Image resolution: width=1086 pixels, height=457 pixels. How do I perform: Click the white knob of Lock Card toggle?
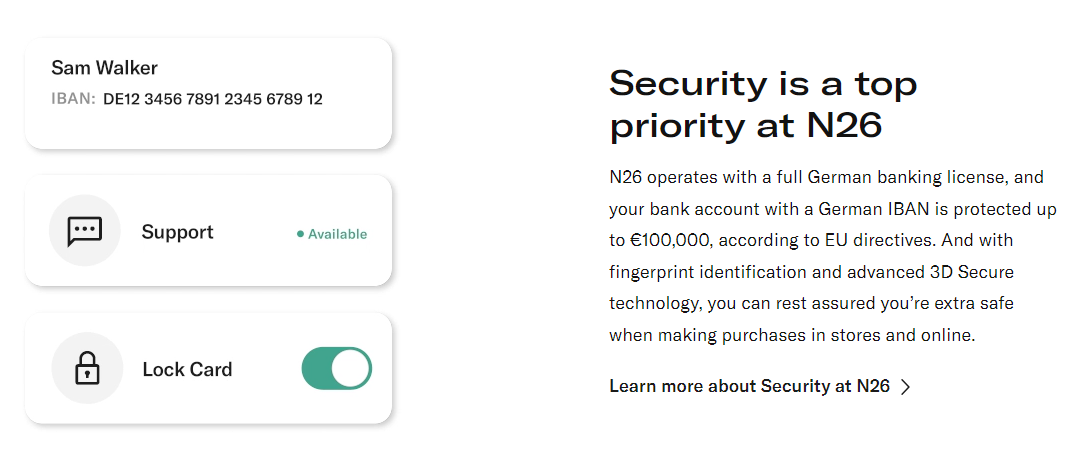tap(351, 368)
